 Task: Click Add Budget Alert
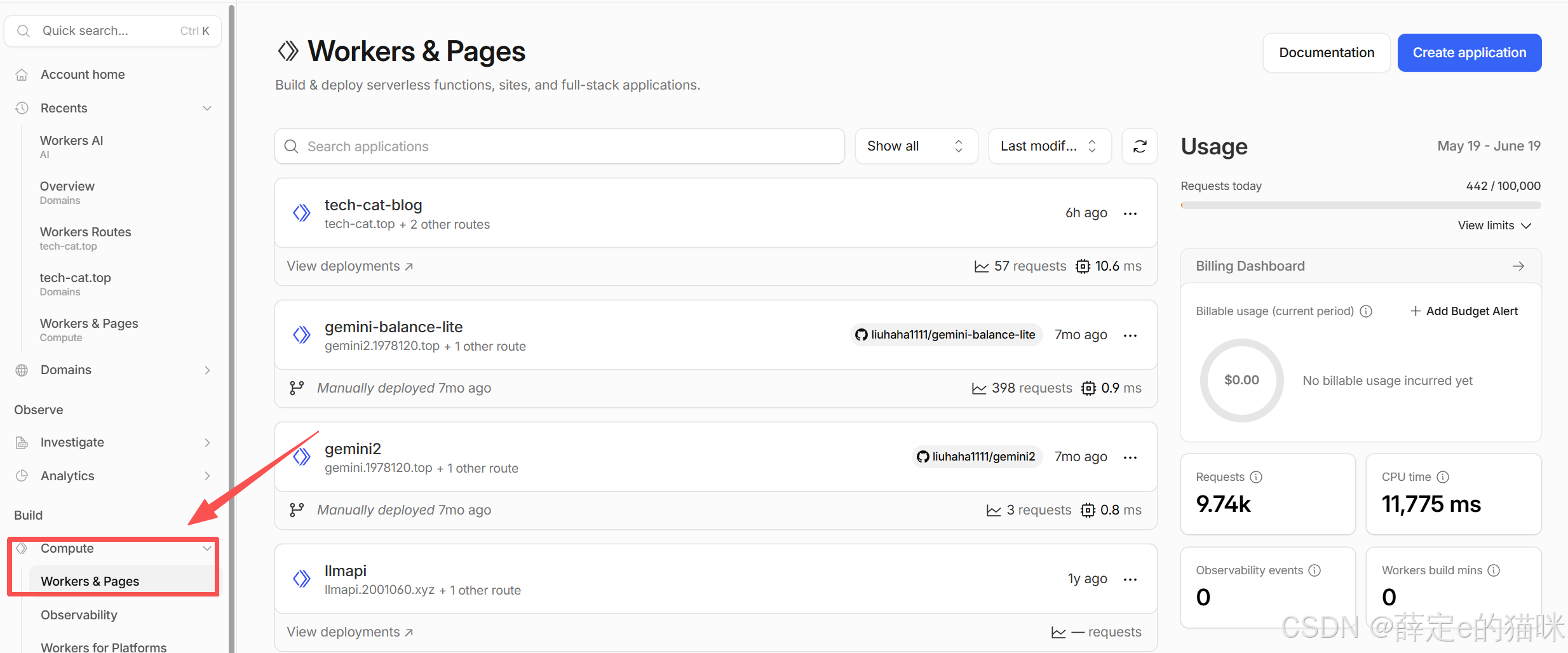click(x=1464, y=311)
